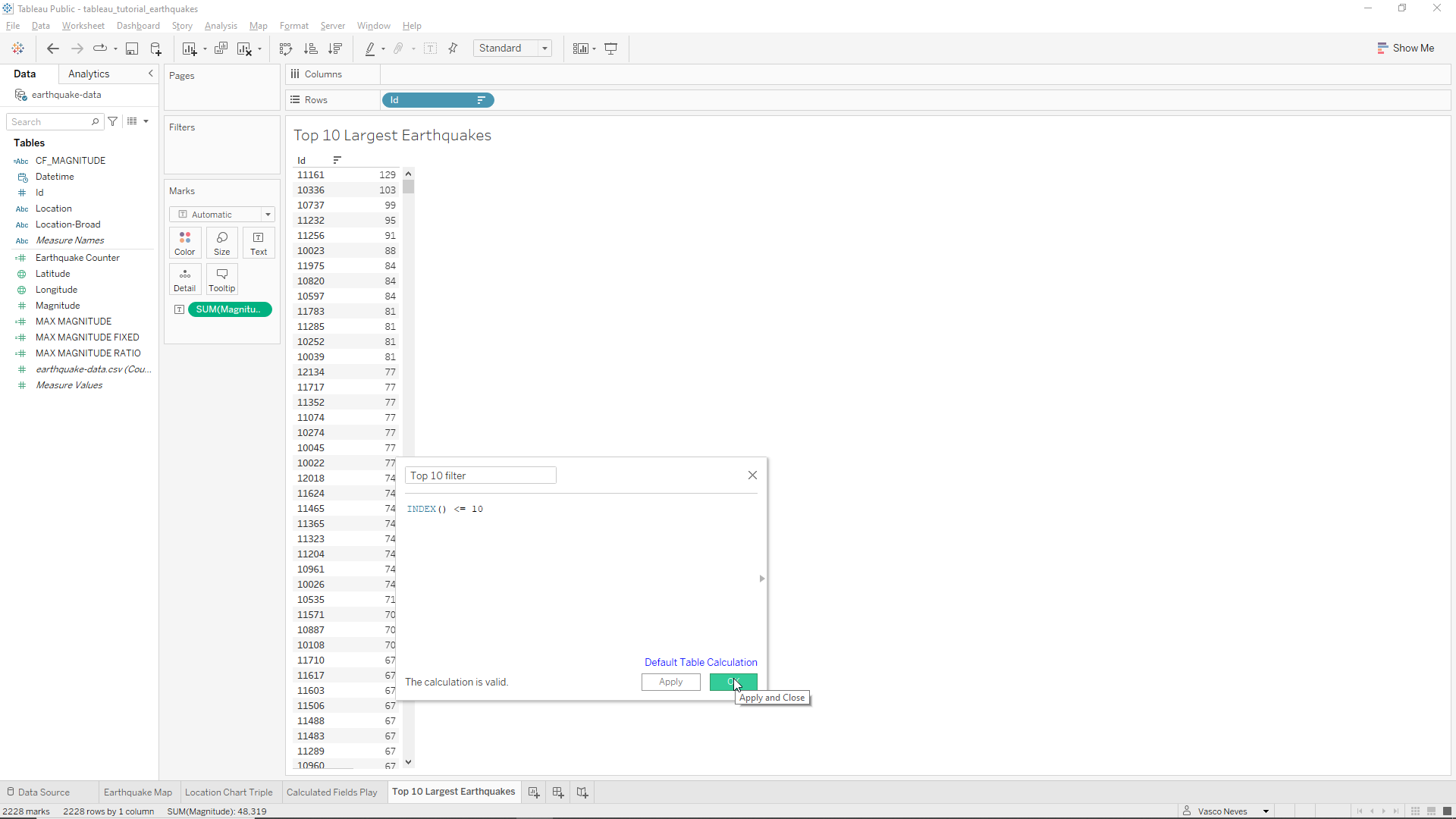
Task: Click the Default Table Calculation link
Action: click(x=700, y=662)
